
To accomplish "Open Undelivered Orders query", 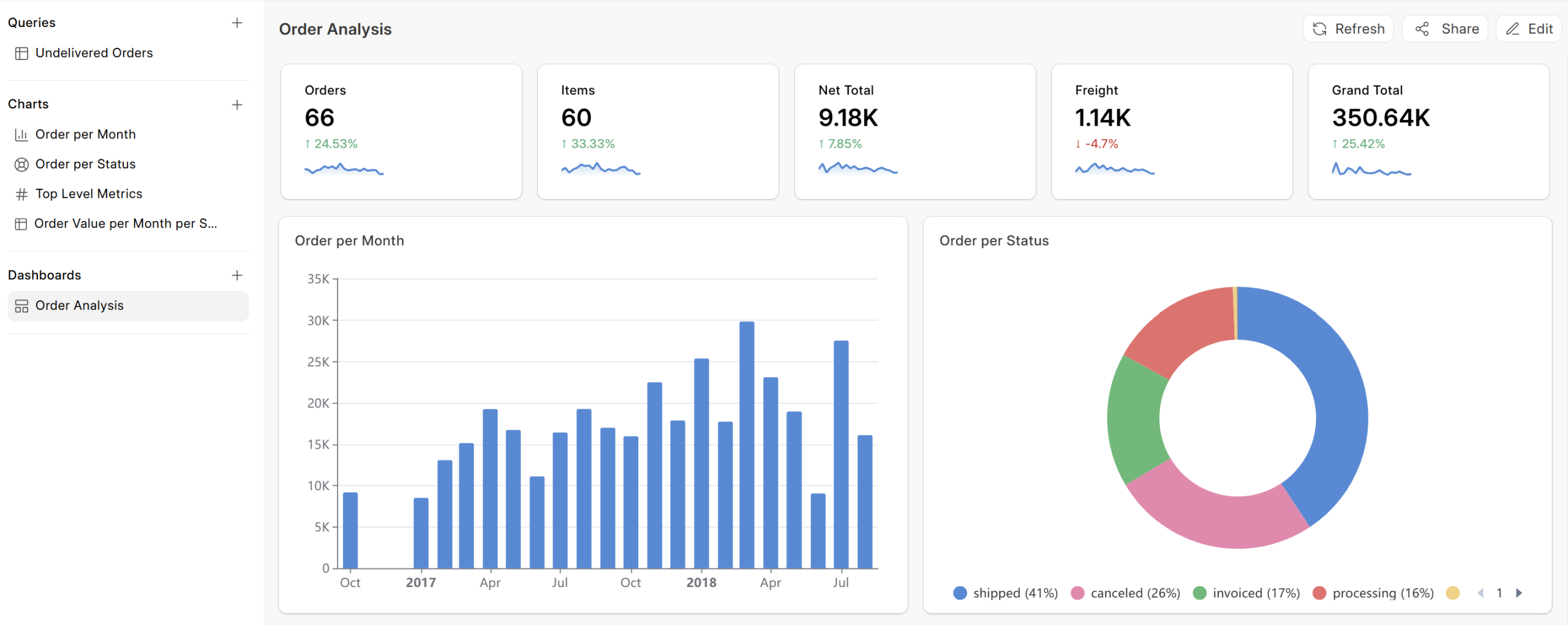I will click(x=94, y=53).
